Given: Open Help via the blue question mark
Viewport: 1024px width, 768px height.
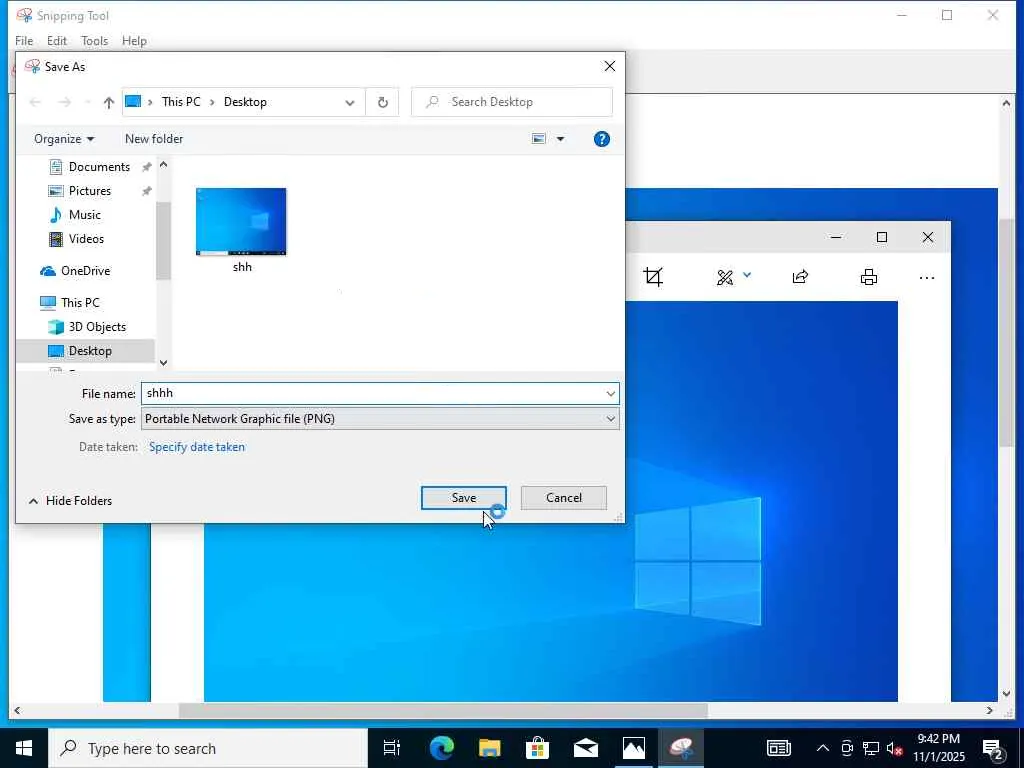Looking at the screenshot, I should coord(601,138).
